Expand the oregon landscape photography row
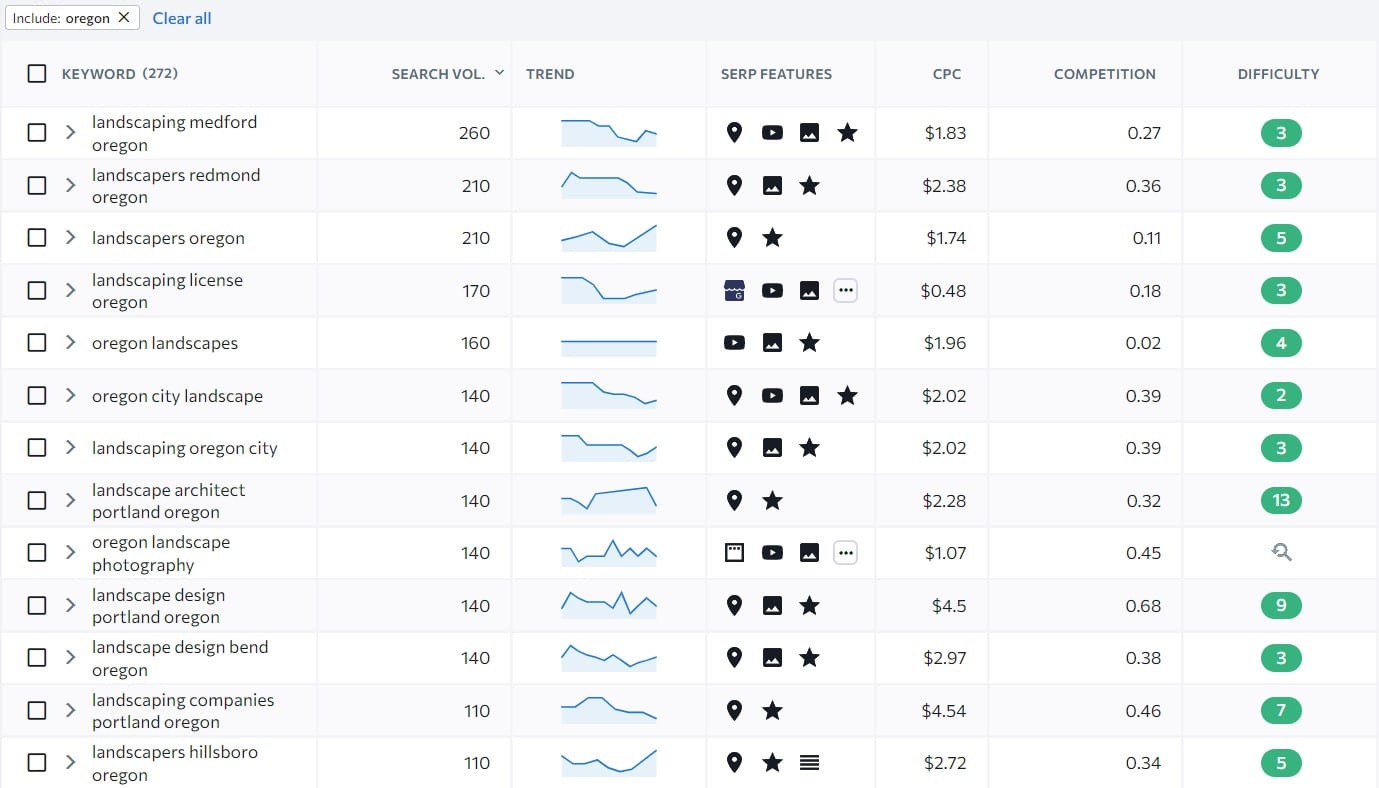 pyautogui.click(x=70, y=553)
